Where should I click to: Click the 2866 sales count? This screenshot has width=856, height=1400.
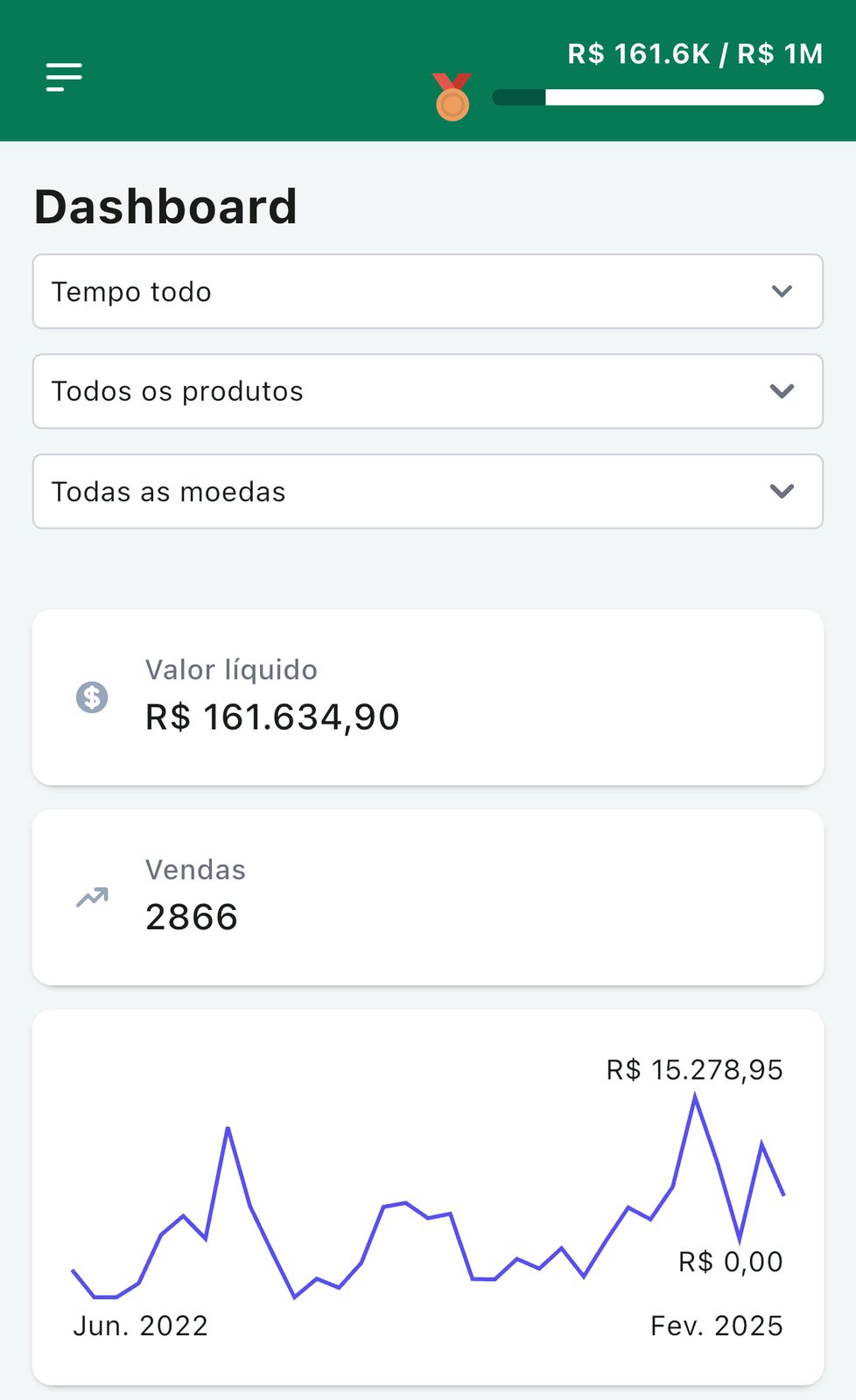(192, 917)
